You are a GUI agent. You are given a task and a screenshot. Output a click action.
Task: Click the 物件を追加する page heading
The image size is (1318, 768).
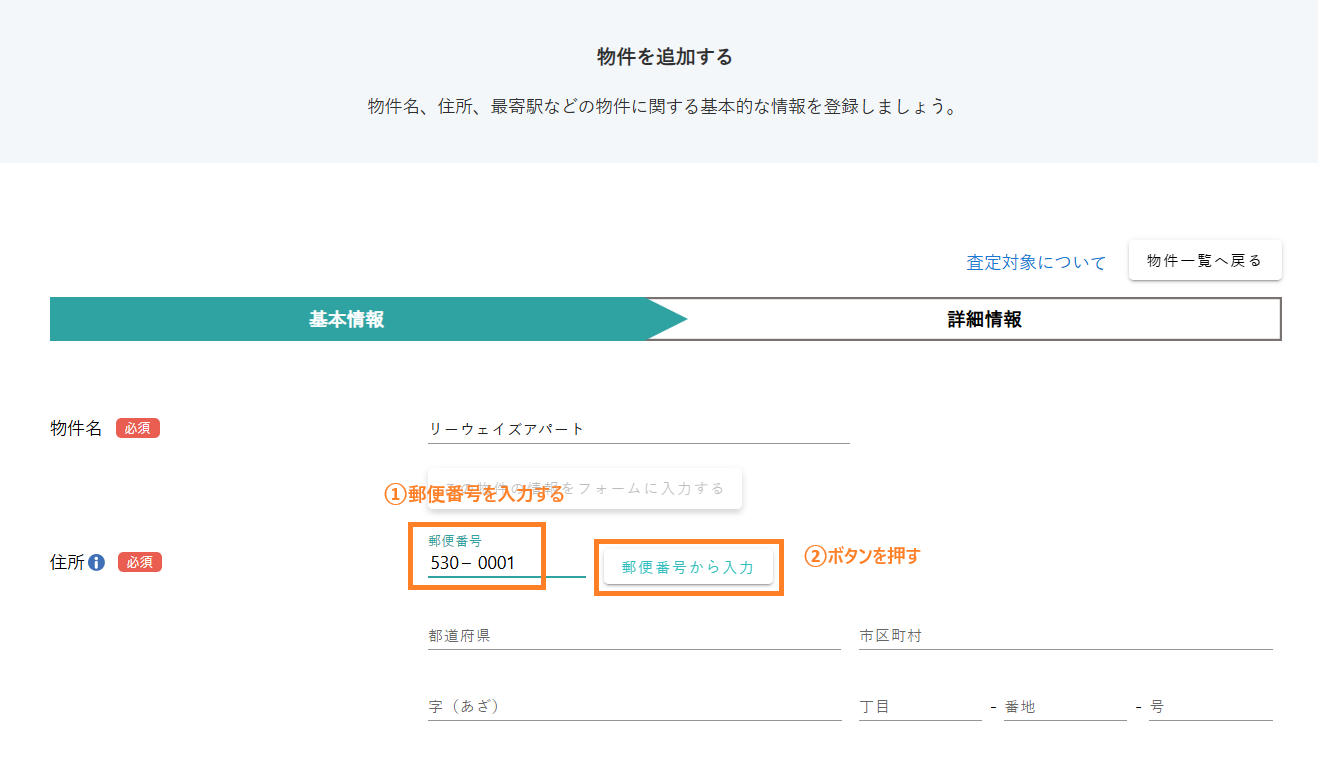tap(664, 57)
